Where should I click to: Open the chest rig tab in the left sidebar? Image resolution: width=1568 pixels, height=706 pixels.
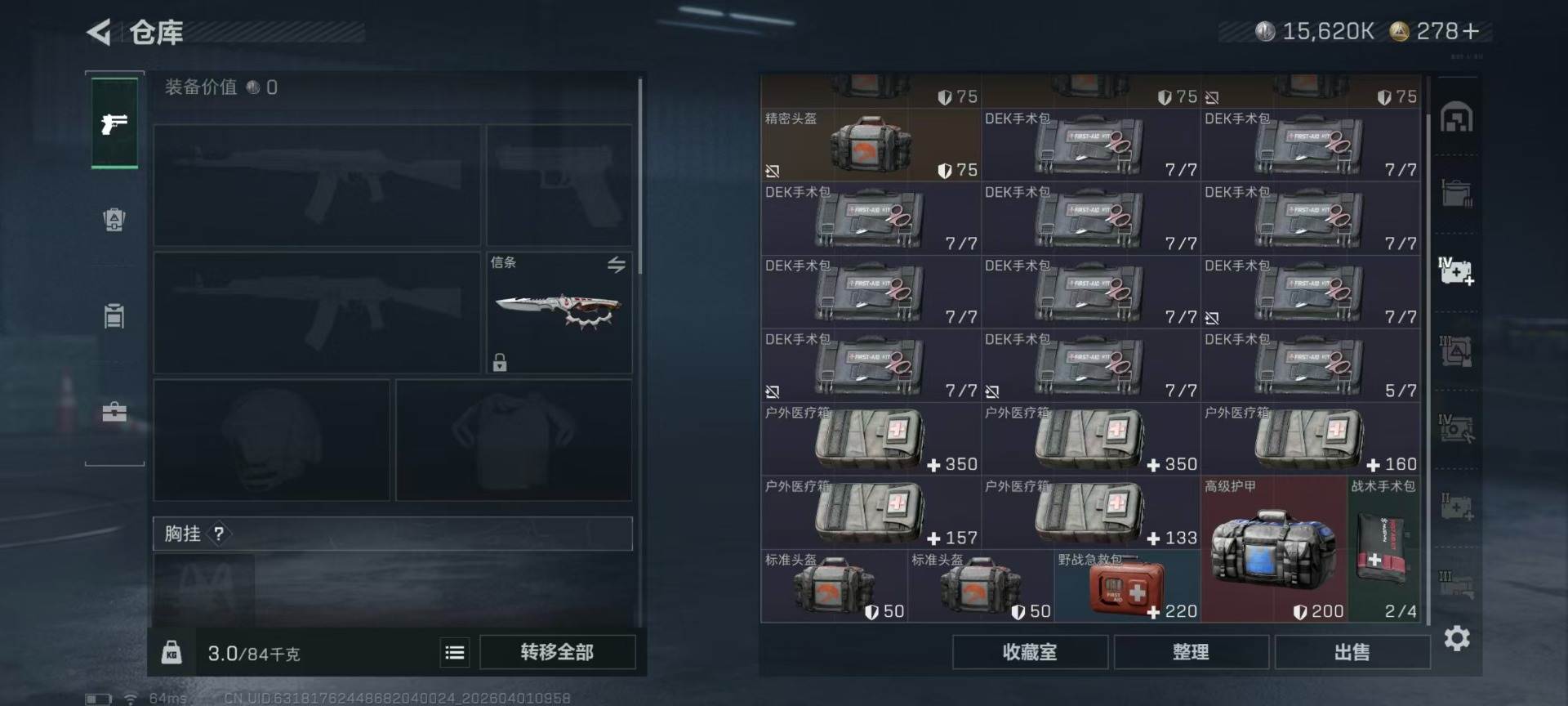(x=114, y=315)
